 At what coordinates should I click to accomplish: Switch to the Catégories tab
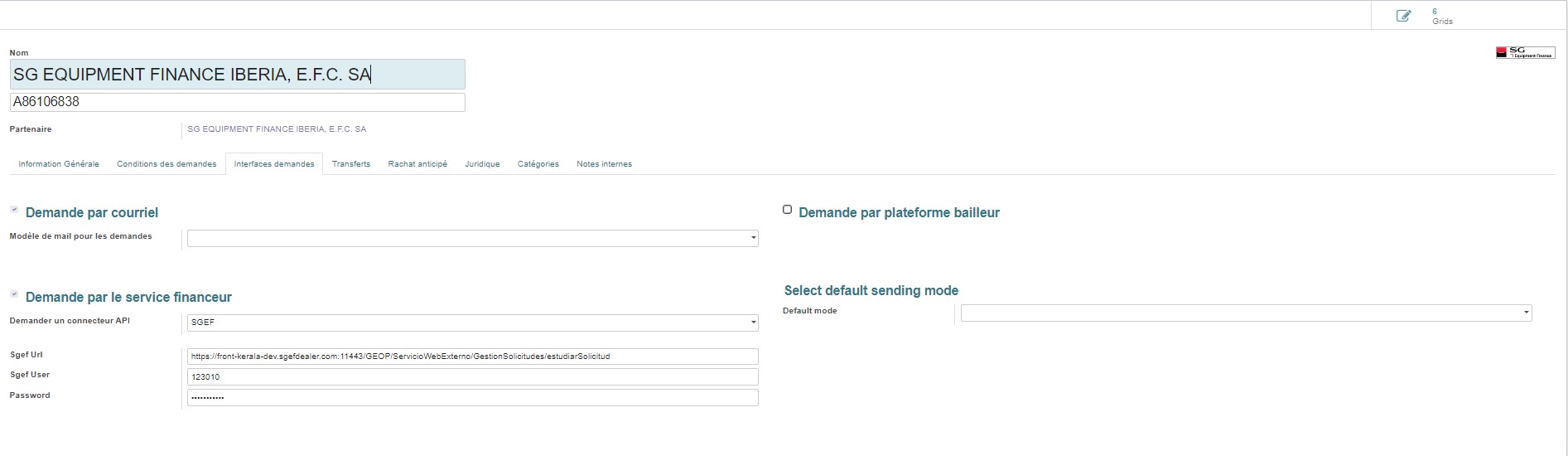[538, 164]
